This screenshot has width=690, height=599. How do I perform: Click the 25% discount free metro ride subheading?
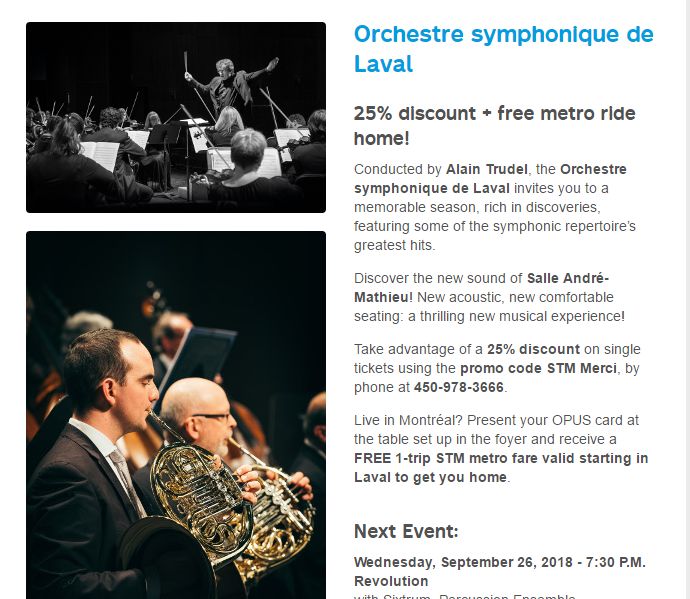click(x=495, y=126)
